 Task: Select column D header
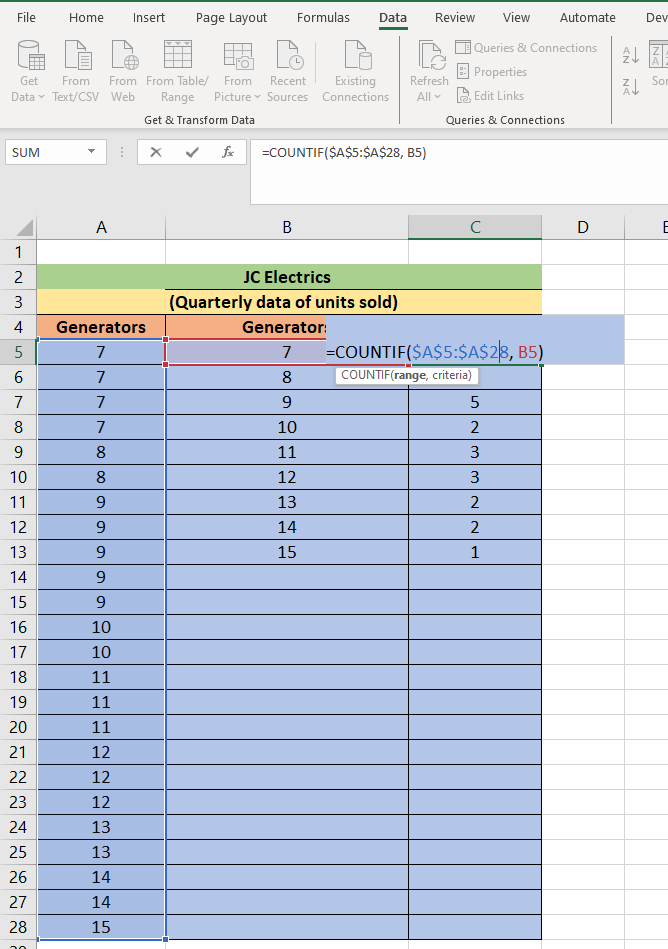pyautogui.click(x=583, y=228)
